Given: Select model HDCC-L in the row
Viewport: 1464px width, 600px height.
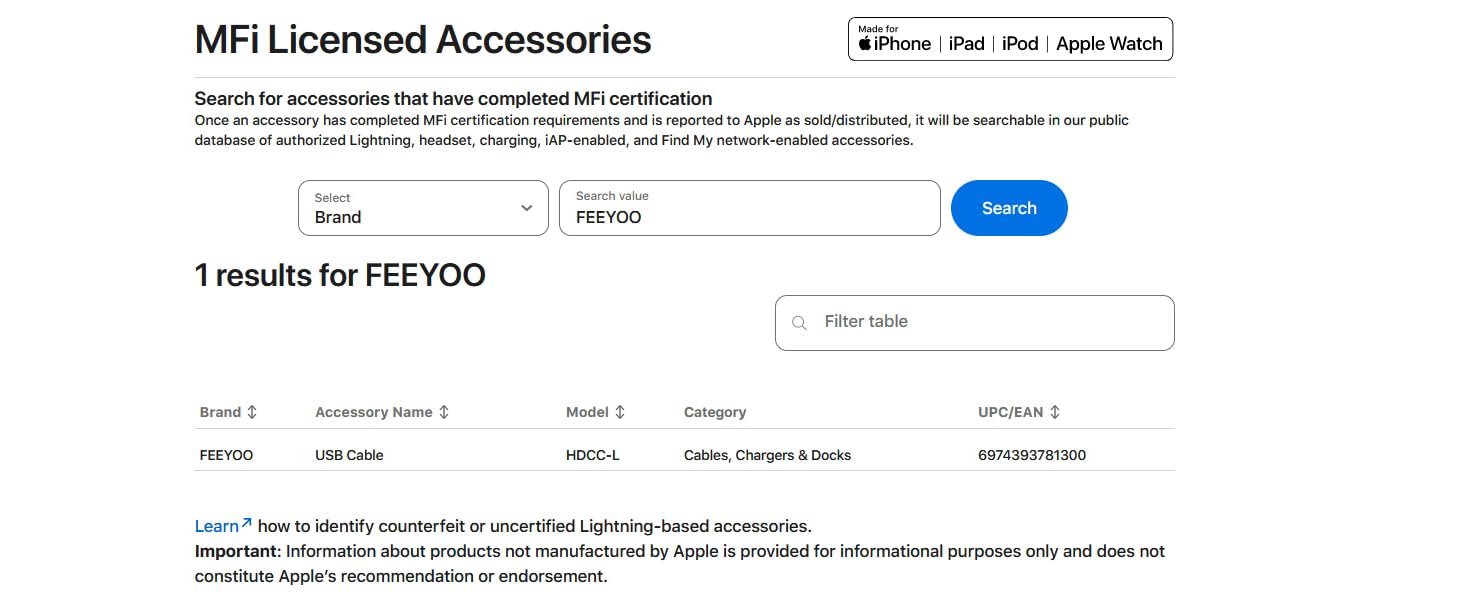Looking at the screenshot, I should [x=593, y=455].
